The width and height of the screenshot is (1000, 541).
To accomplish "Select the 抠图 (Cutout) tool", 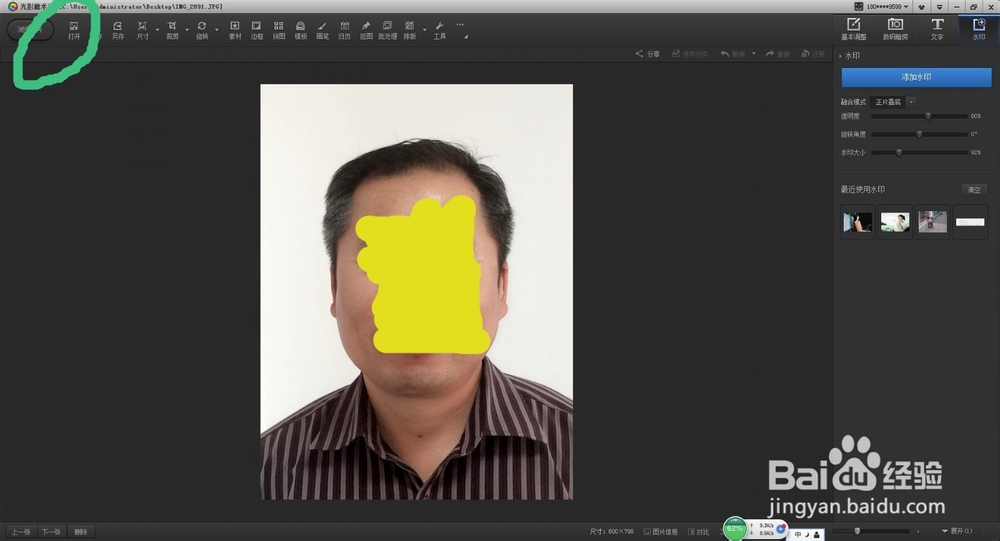I will 366,30.
